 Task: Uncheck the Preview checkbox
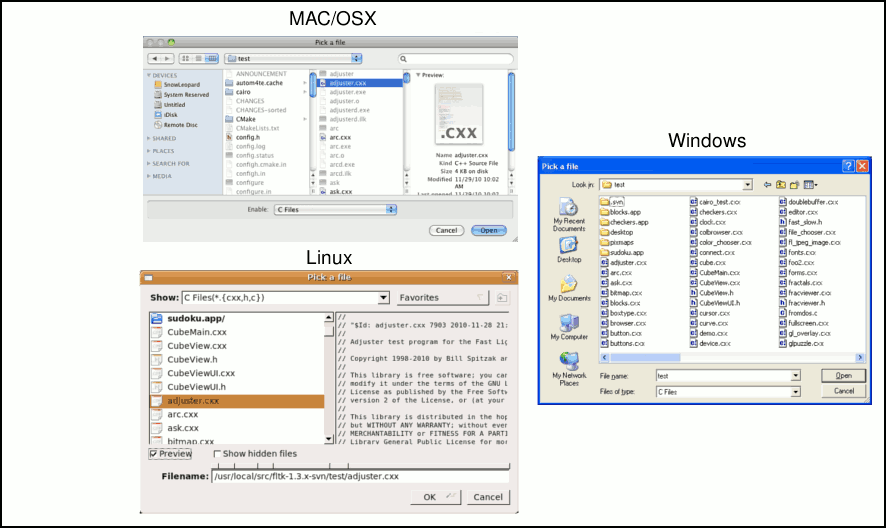[x=154, y=454]
